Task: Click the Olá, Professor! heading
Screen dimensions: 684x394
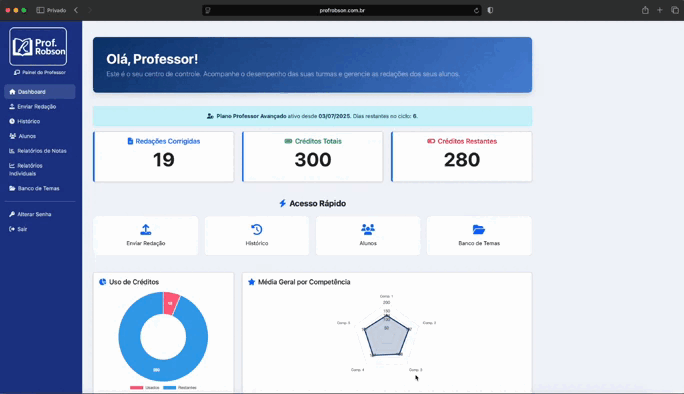Action: (152, 59)
